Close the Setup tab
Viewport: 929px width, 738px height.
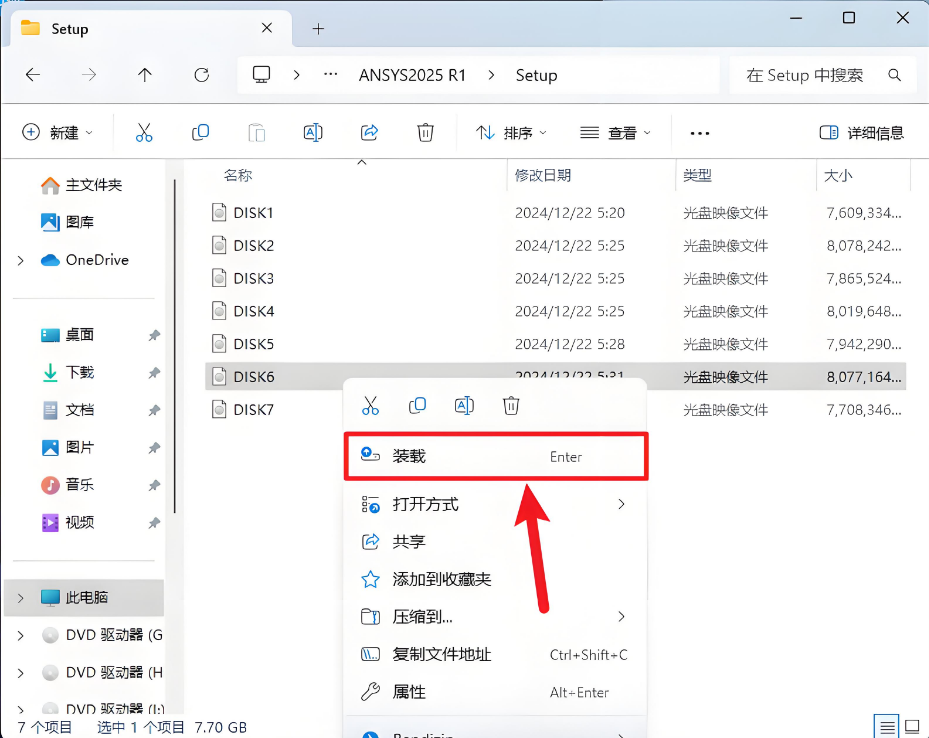coord(267,28)
